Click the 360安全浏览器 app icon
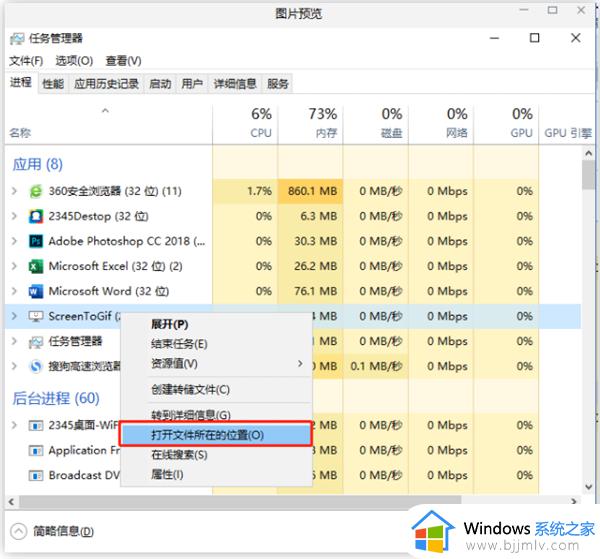 click(36, 191)
